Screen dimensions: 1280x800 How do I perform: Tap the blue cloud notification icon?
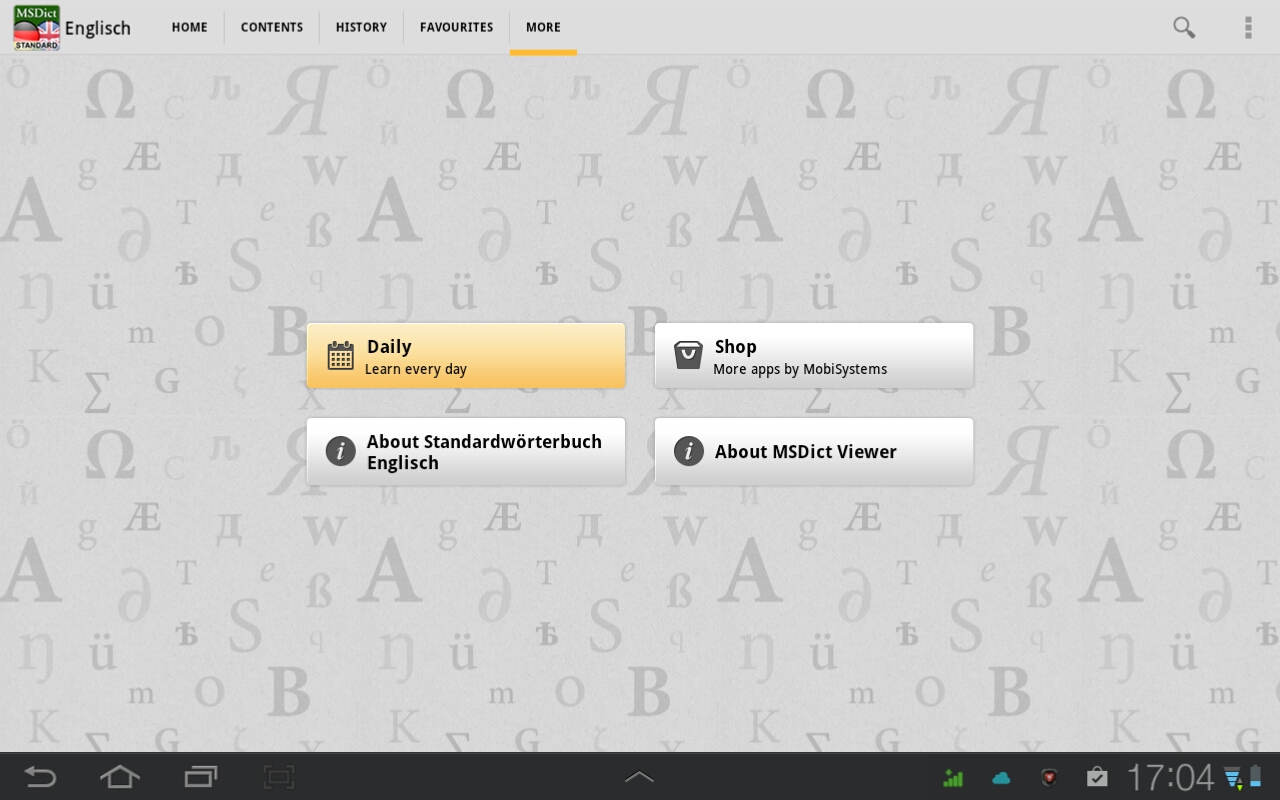coord(1001,777)
